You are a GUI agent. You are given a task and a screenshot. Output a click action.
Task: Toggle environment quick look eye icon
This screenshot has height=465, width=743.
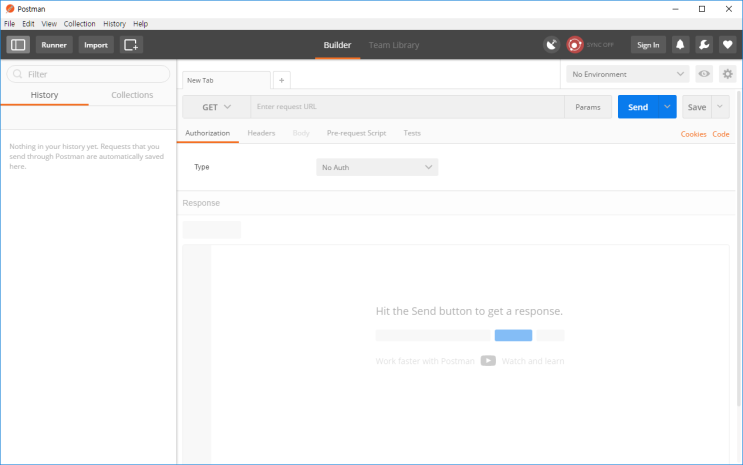704,74
